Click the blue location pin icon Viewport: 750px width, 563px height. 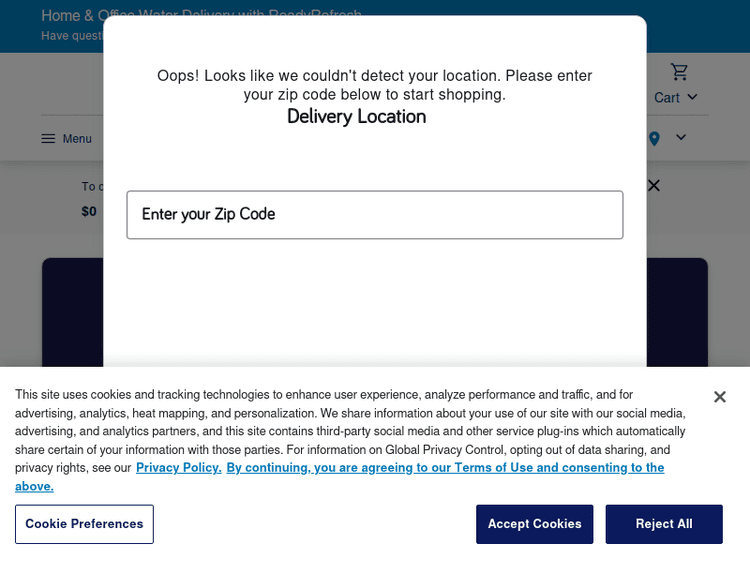(x=654, y=139)
